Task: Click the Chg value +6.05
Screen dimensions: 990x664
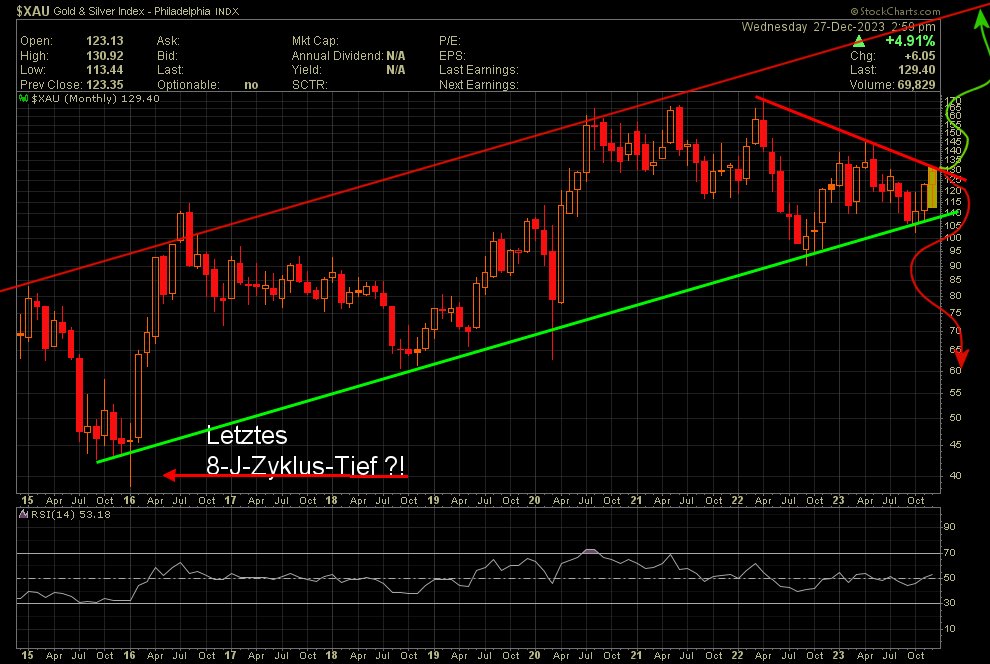Action: (x=920, y=56)
